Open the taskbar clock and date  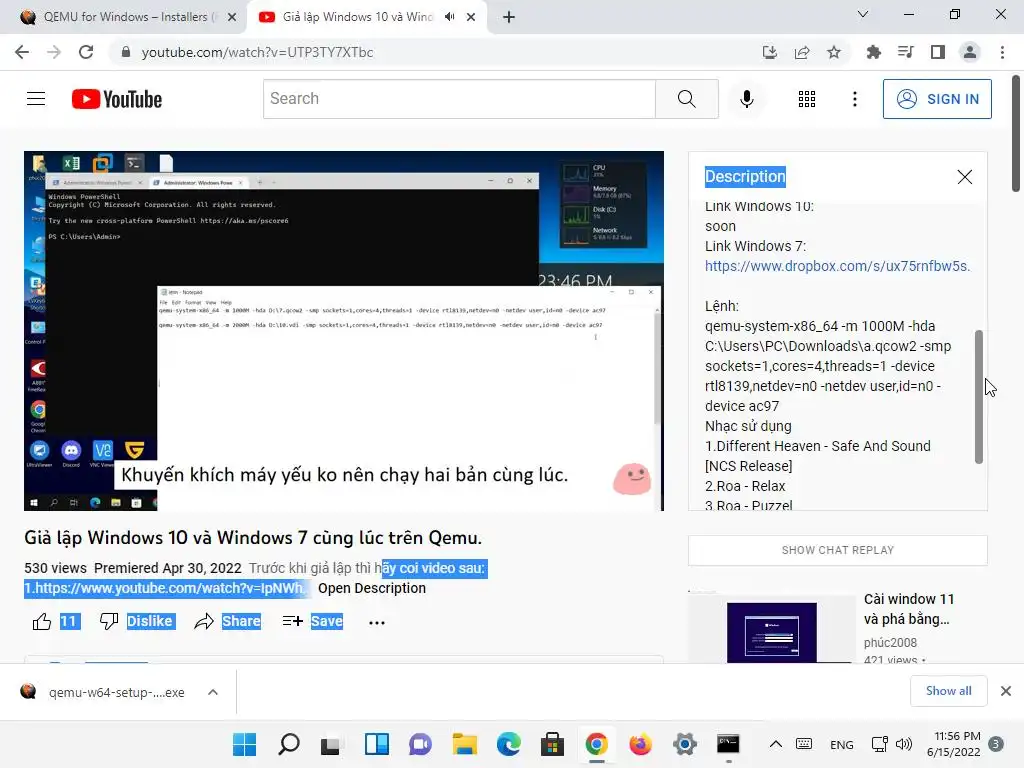click(953, 744)
